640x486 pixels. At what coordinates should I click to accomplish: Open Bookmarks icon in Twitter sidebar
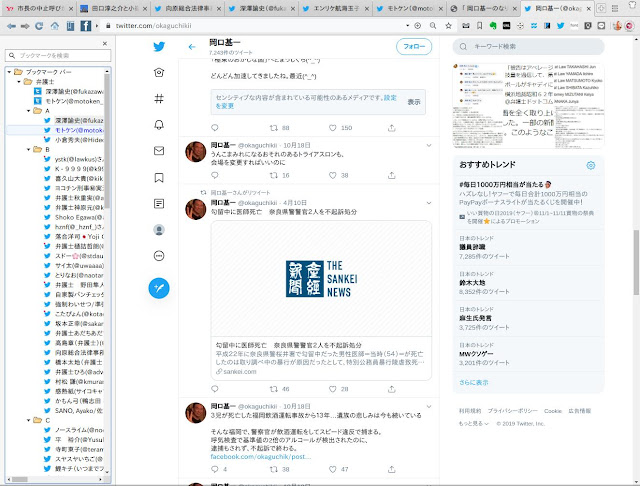coord(159,178)
